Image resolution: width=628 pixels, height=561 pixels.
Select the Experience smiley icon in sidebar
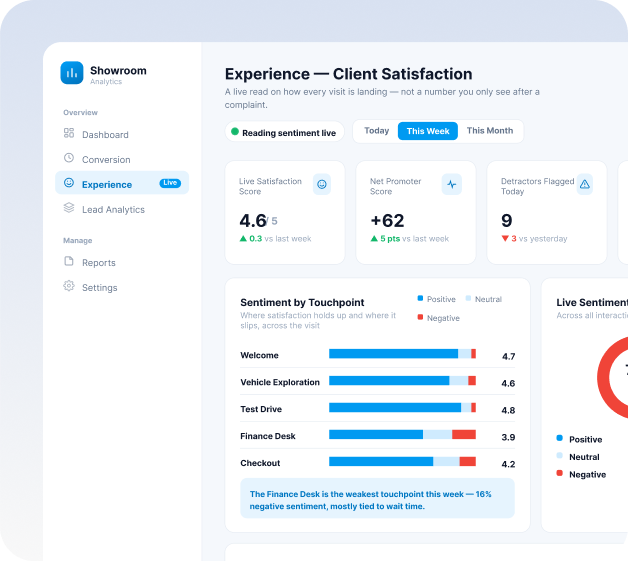69,183
